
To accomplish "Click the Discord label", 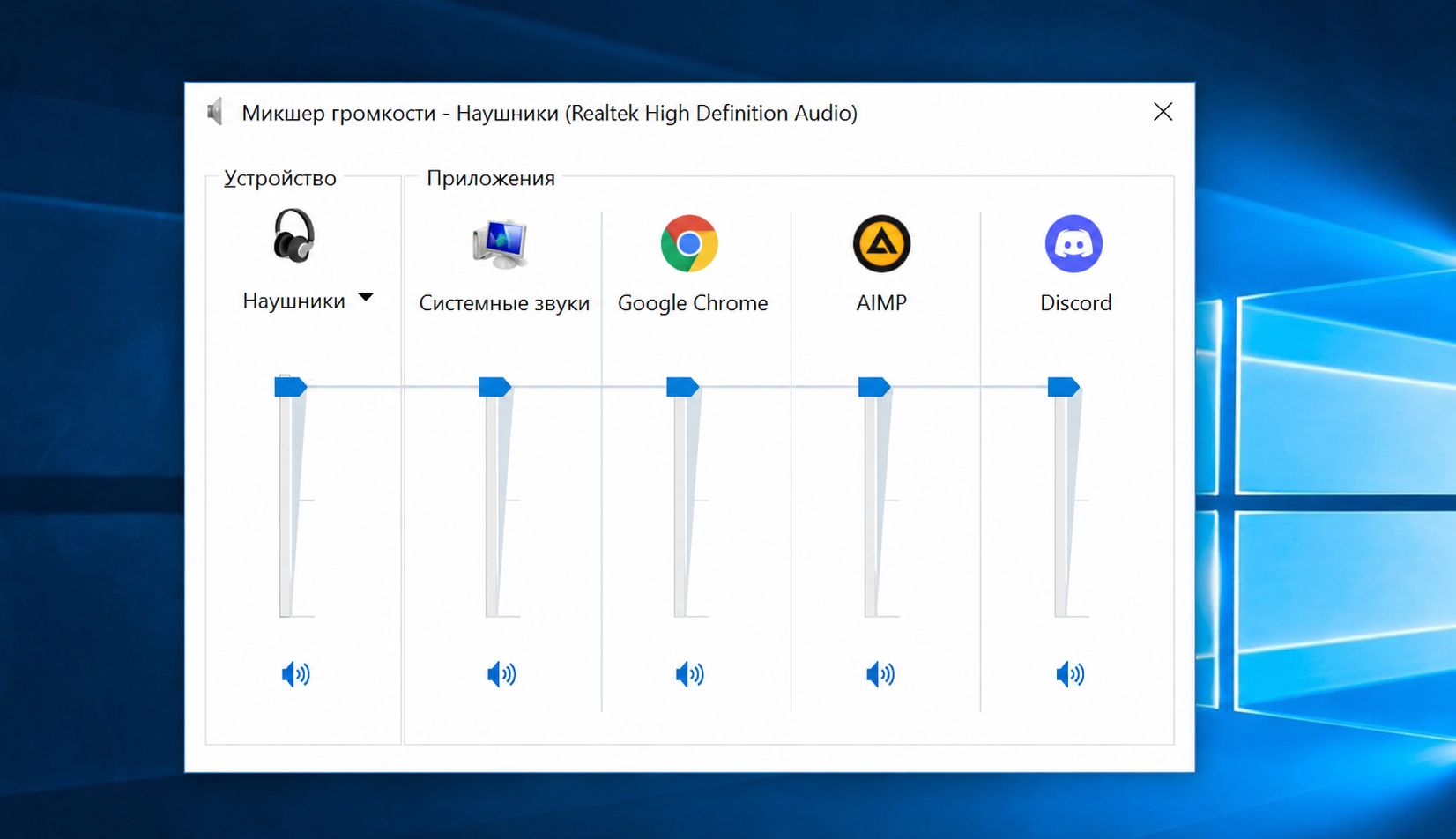I will point(1075,303).
